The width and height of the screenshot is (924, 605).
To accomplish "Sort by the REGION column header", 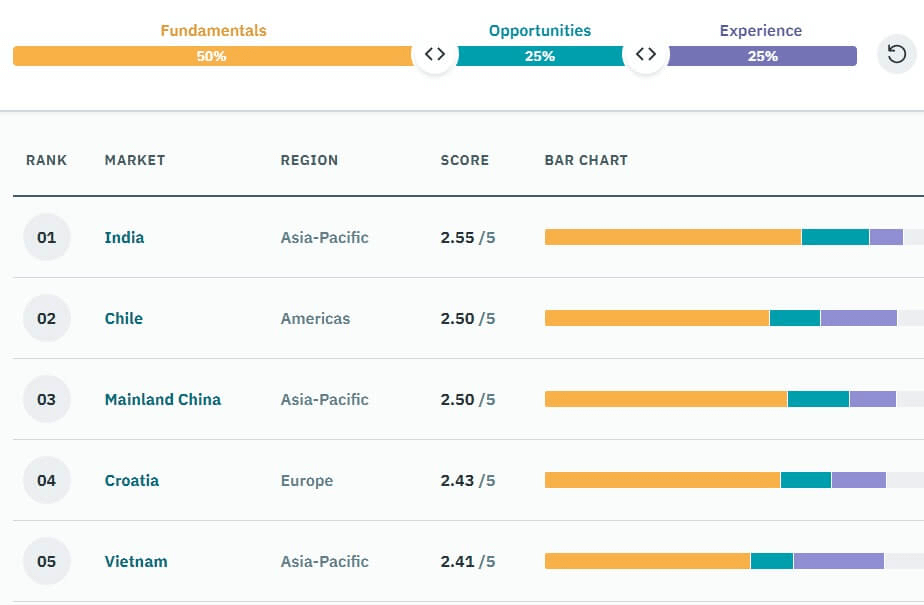I will coord(309,160).
